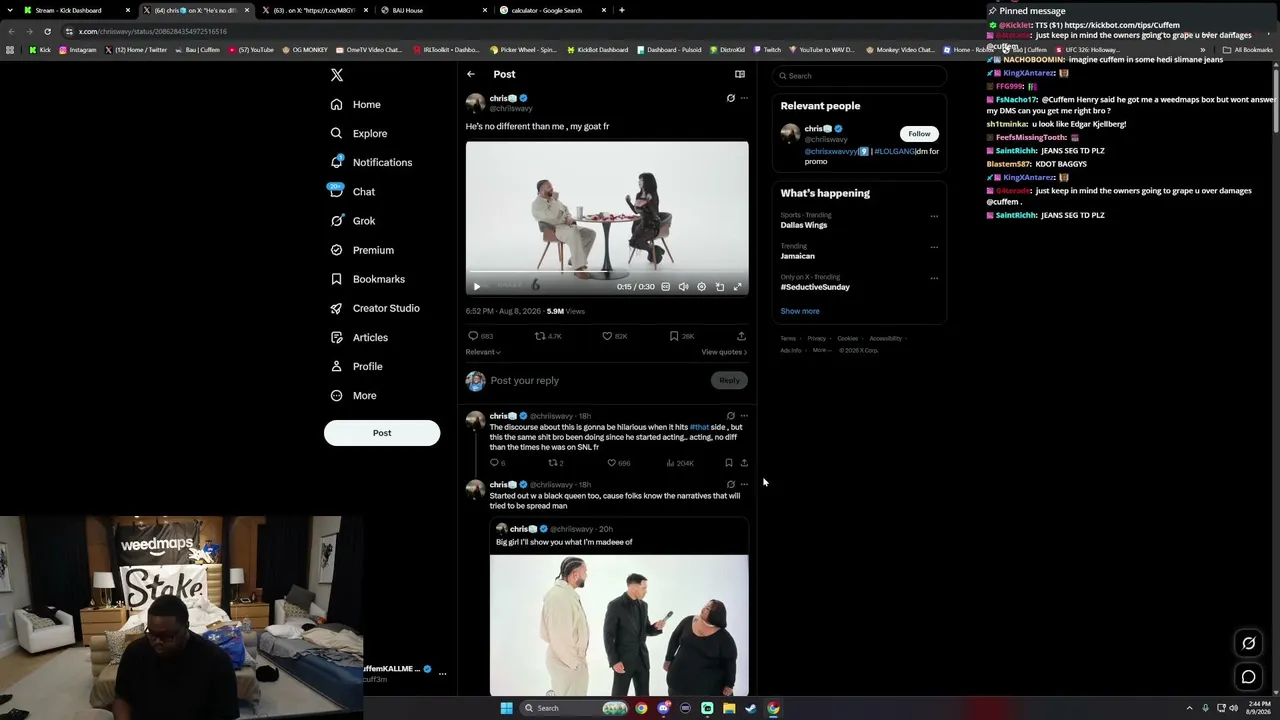Image resolution: width=1280 pixels, height=720 pixels.
Task: Toggle picture-in-picture for the video
Action: point(720,287)
